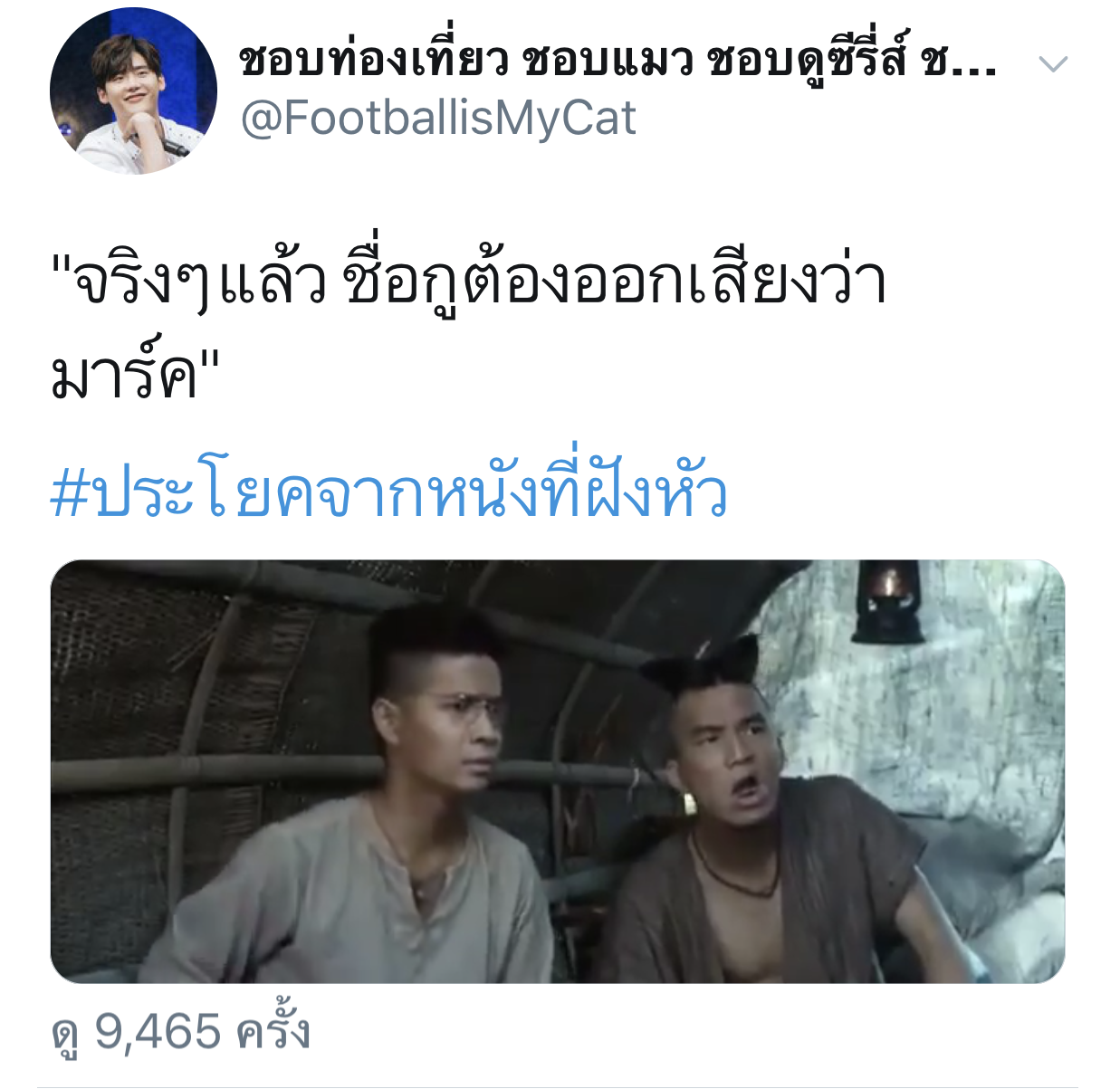This screenshot has height=1089, width=1120.
Task: Click the ชอบดูซีรี่ส์ part of display name
Action: pos(807,61)
